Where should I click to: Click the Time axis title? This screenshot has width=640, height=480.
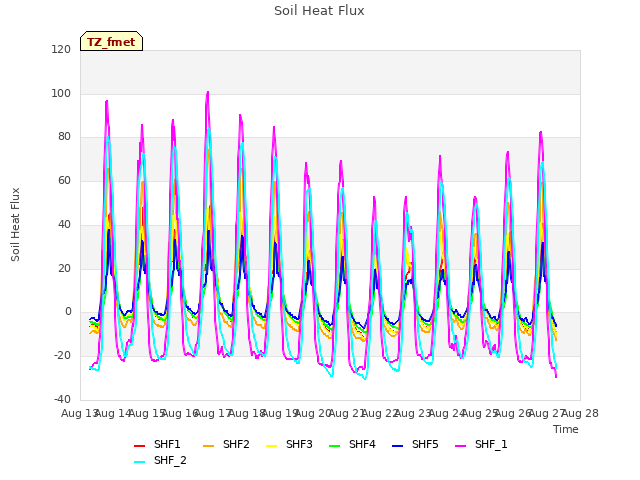pyautogui.click(x=566, y=429)
